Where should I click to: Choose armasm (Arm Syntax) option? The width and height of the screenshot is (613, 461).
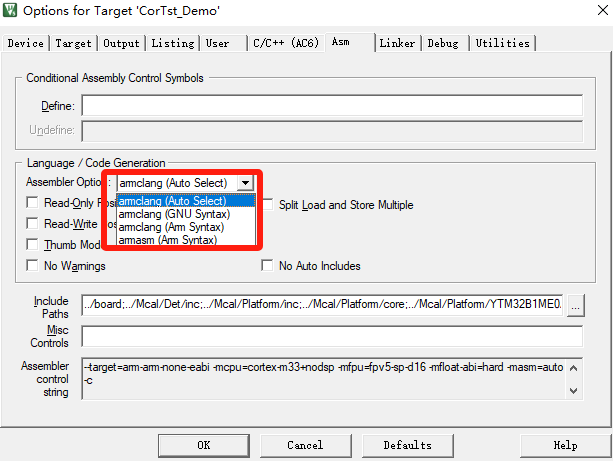(167, 240)
